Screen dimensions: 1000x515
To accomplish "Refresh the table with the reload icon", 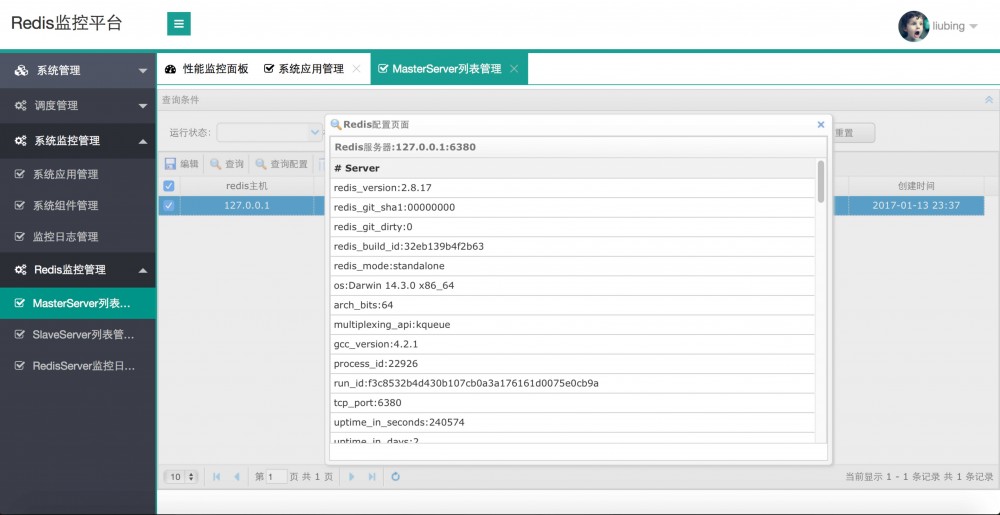I will (x=395, y=477).
